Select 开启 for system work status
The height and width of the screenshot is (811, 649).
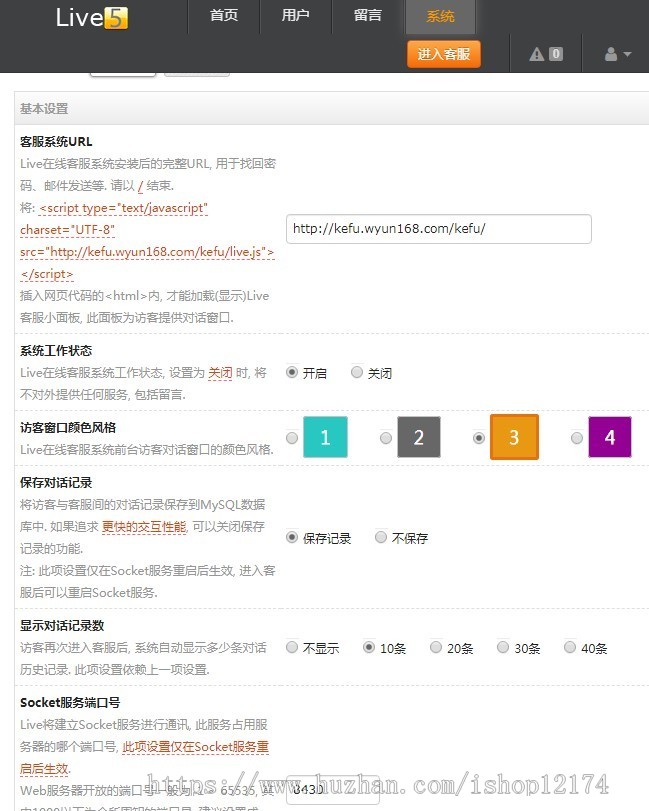tap(292, 372)
